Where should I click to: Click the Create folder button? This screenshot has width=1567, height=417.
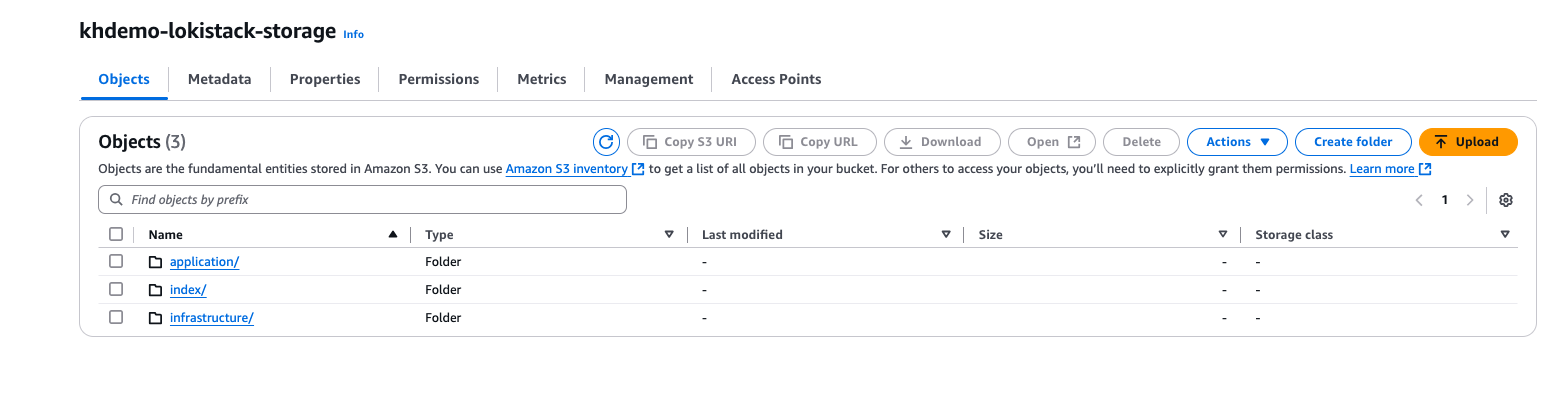point(1352,142)
